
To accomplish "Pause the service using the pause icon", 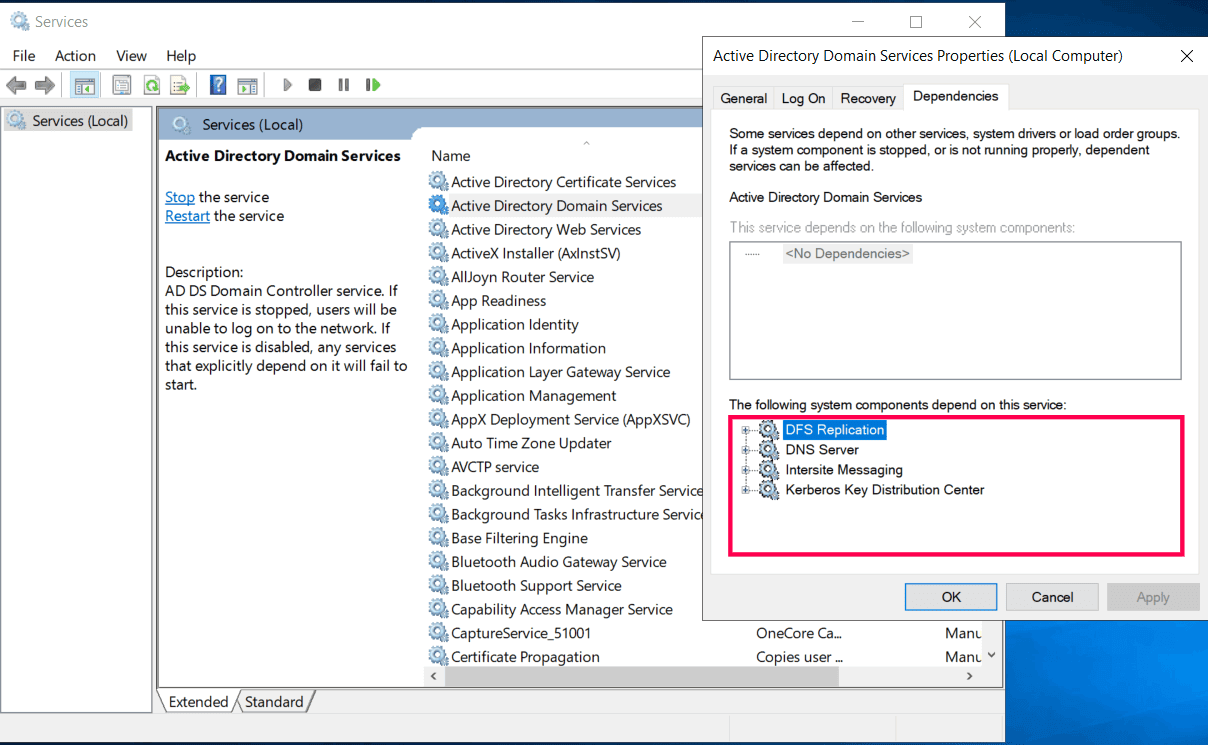I will pos(343,84).
